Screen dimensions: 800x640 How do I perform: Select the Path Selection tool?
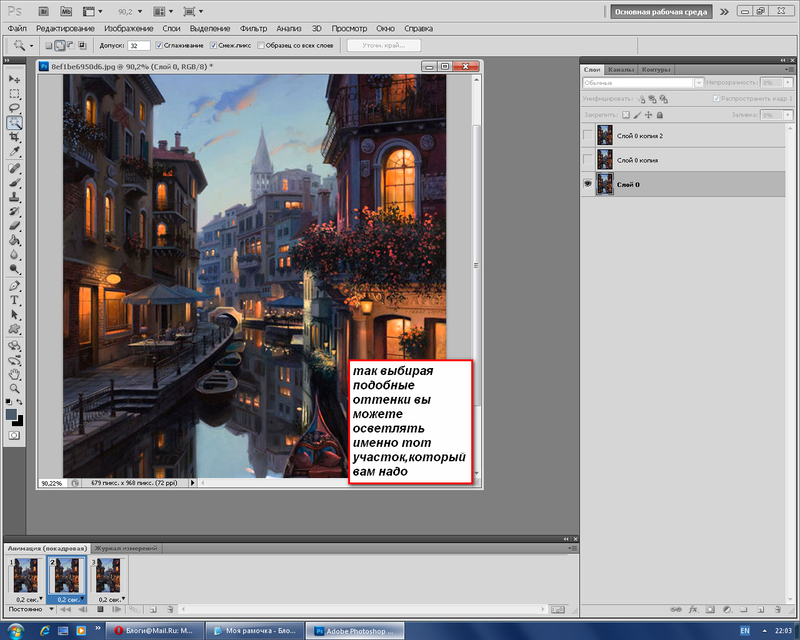[x=14, y=314]
